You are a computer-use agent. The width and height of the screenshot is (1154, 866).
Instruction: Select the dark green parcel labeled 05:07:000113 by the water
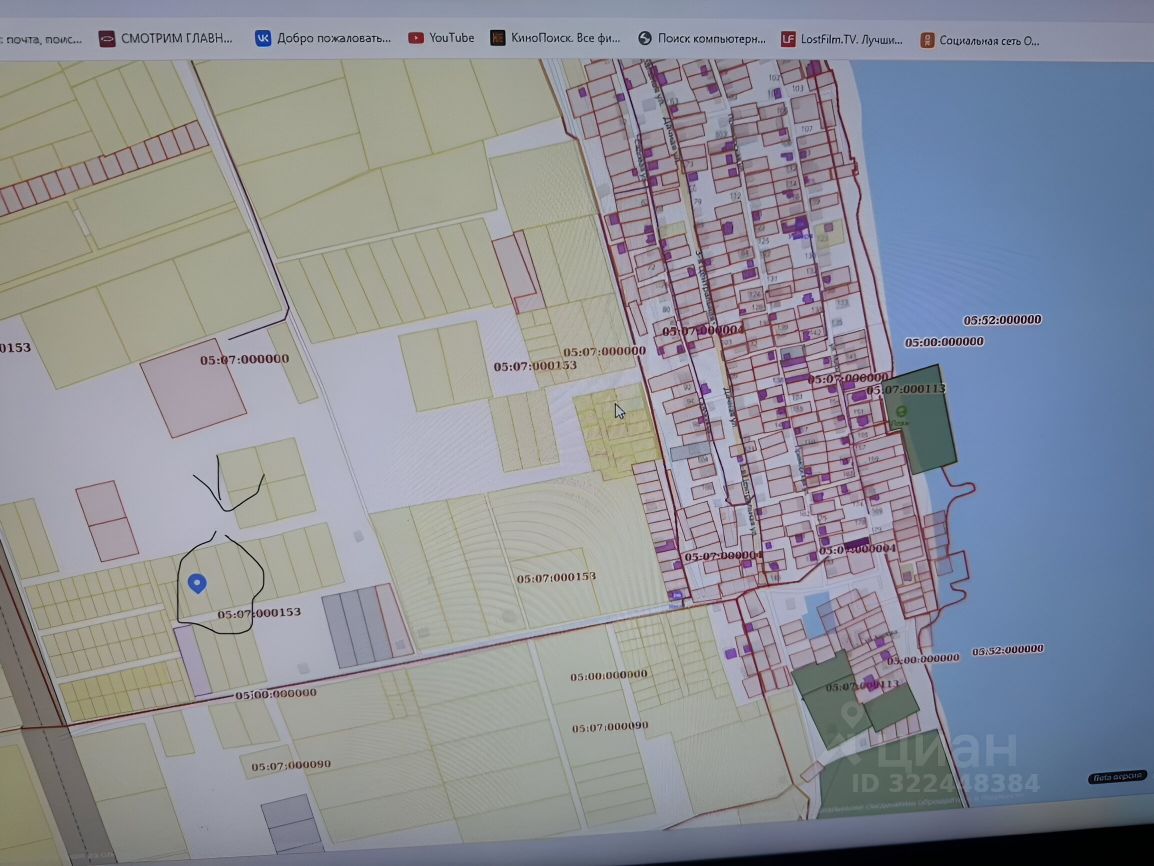pos(920,419)
